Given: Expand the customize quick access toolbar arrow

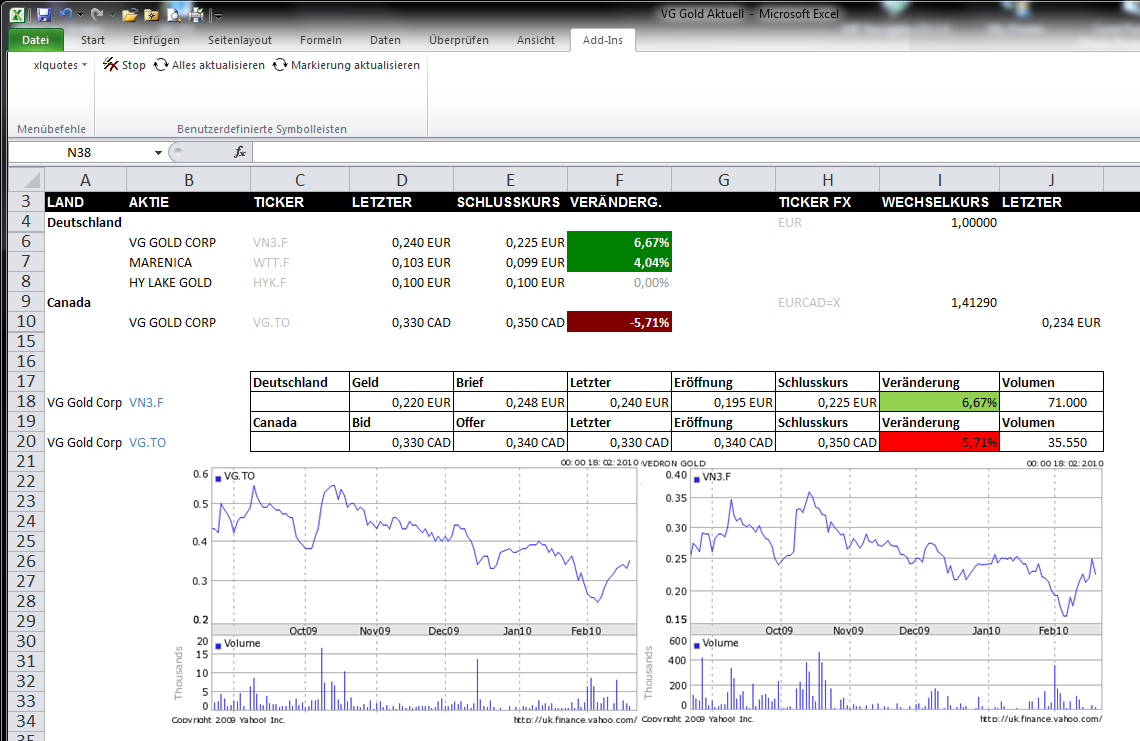Looking at the screenshot, I should tap(217, 15).
